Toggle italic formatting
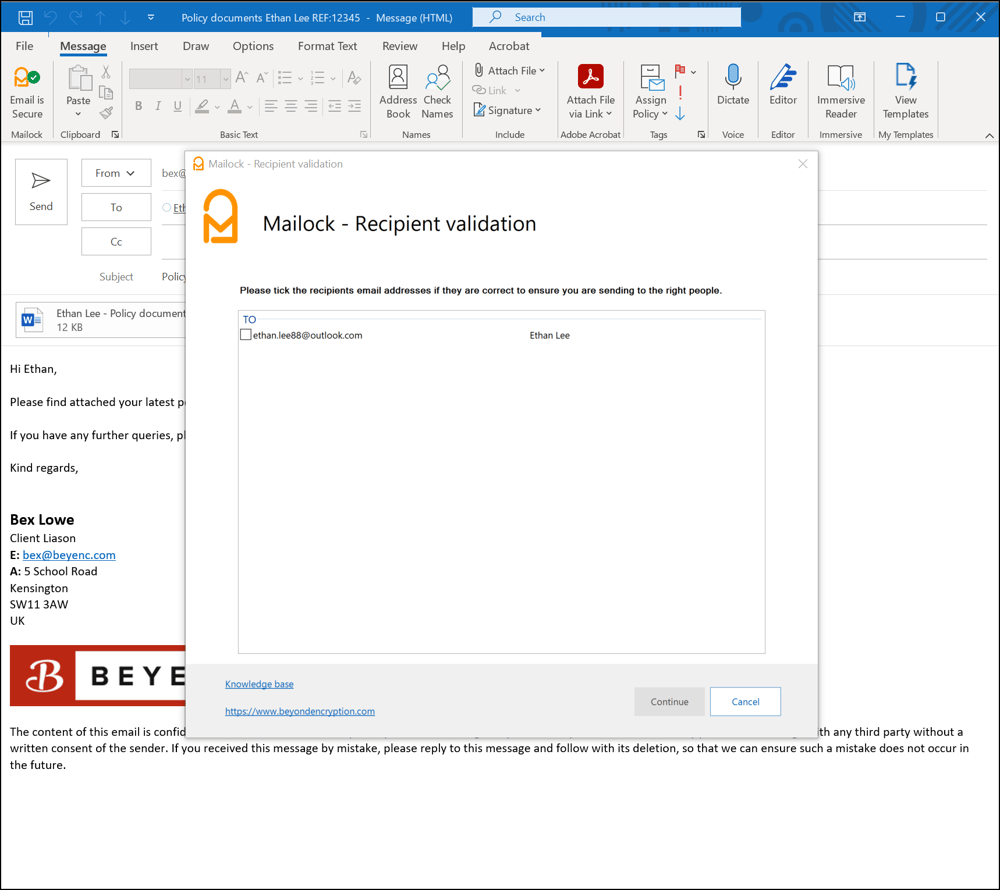1000x890 pixels. (158, 106)
